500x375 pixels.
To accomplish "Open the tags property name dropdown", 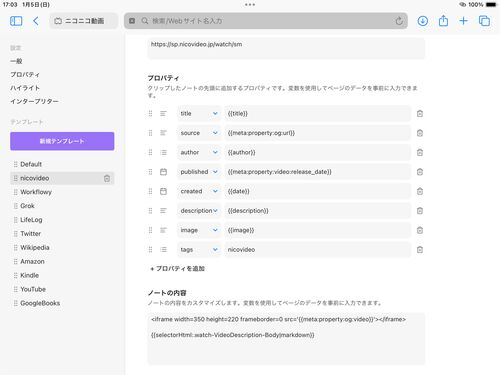I will click(199, 250).
